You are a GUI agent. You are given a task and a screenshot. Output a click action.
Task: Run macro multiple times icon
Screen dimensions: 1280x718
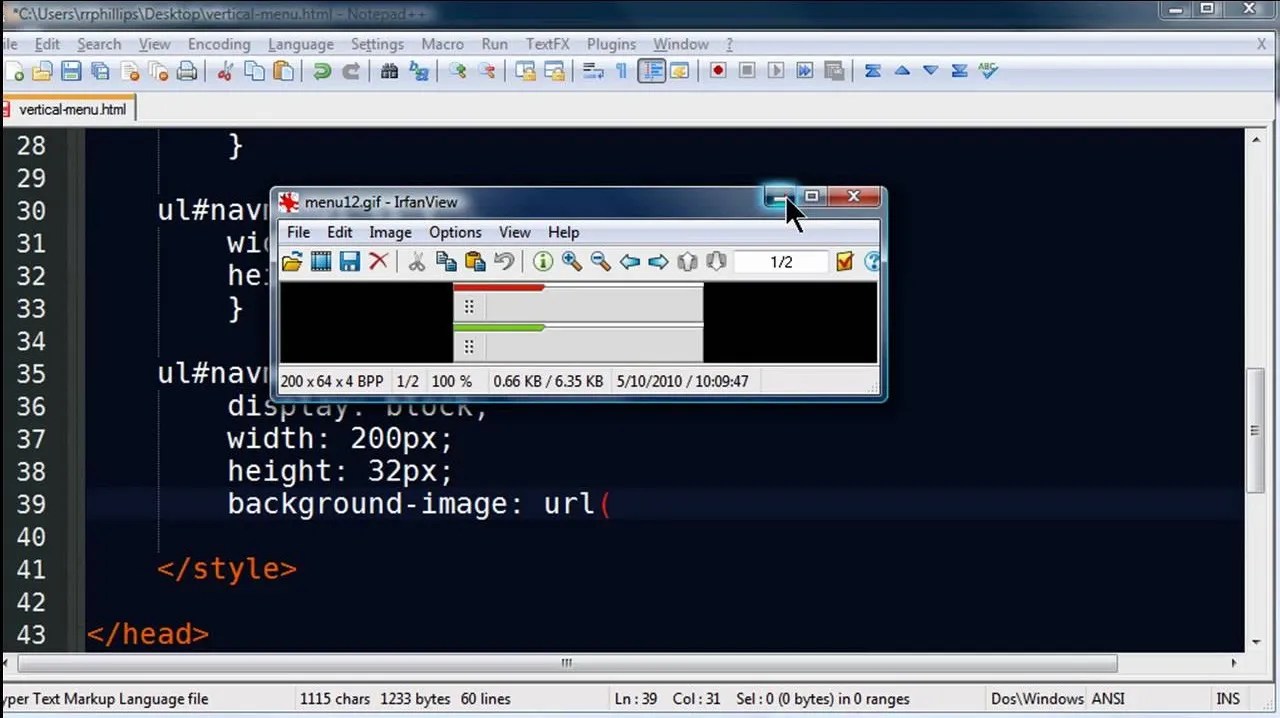[x=805, y=71]
